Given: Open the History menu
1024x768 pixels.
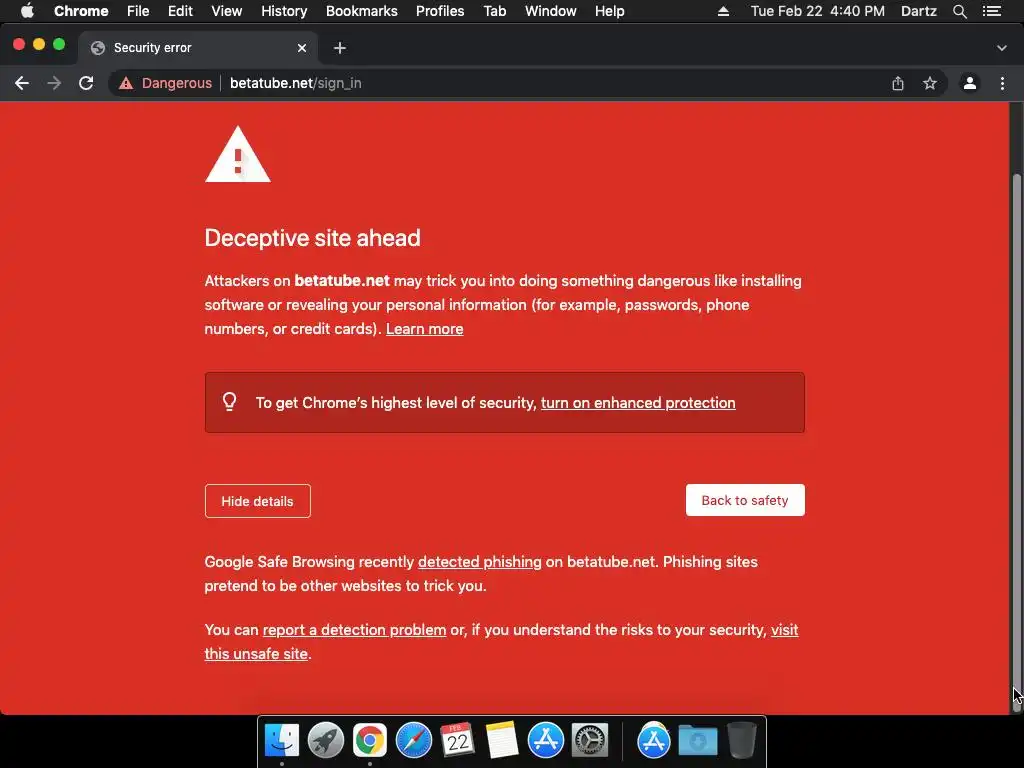Looking at the screenshot, I should click(x=284, y=11).
